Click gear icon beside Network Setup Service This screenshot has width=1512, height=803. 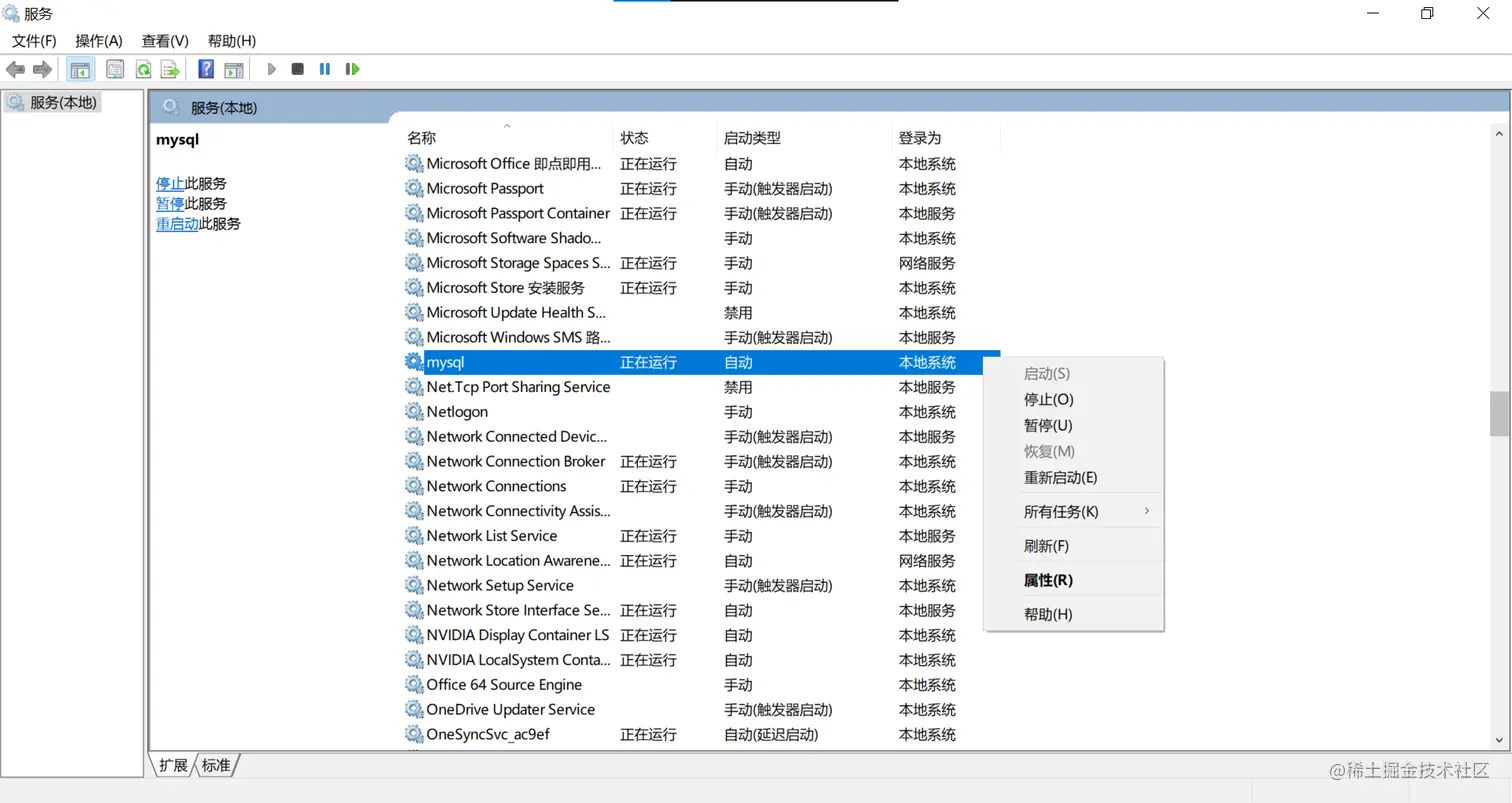point(414,585)
